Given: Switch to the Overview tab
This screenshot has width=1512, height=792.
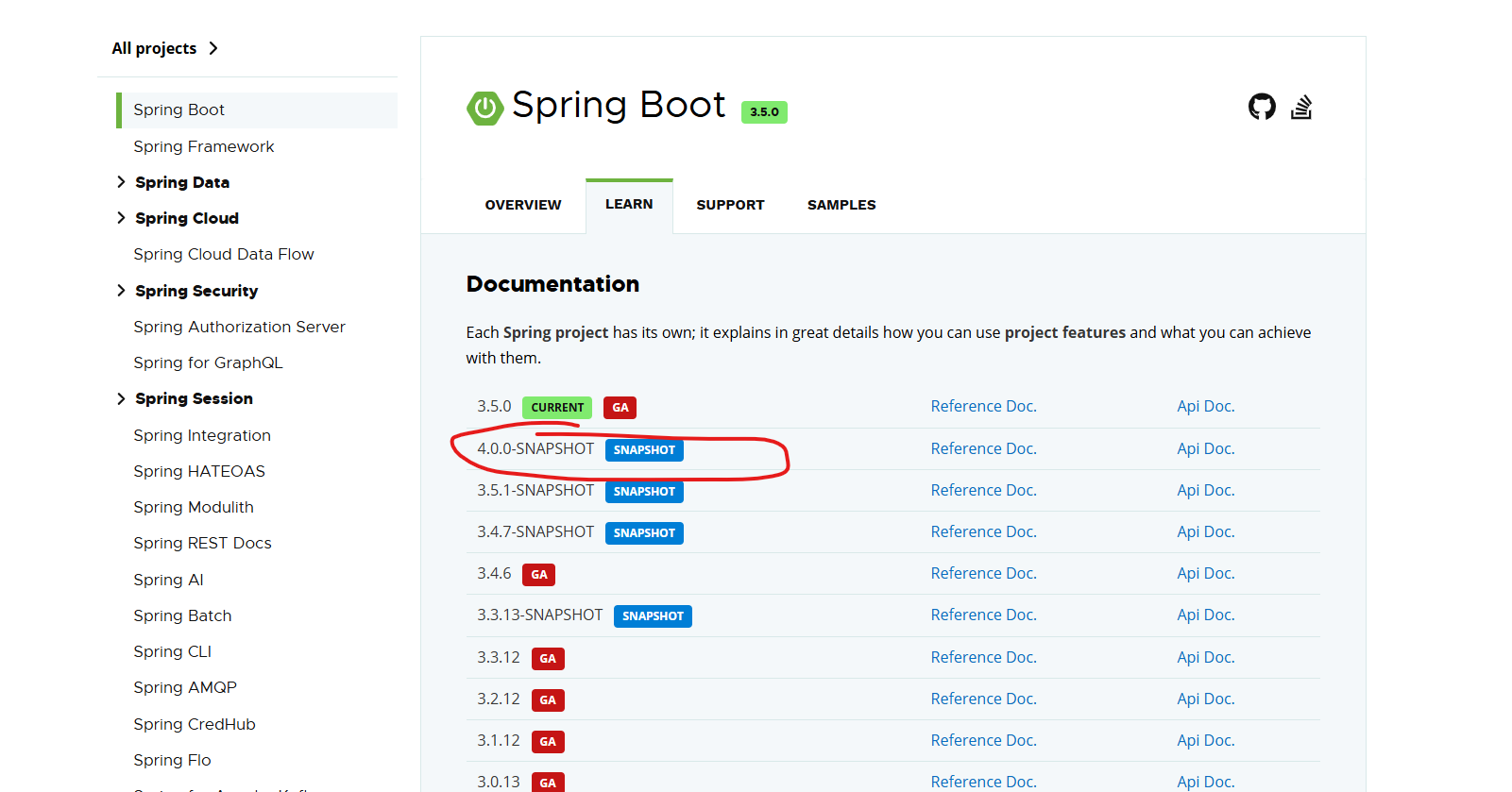Looking at the screenshot, I should (523, 205).
